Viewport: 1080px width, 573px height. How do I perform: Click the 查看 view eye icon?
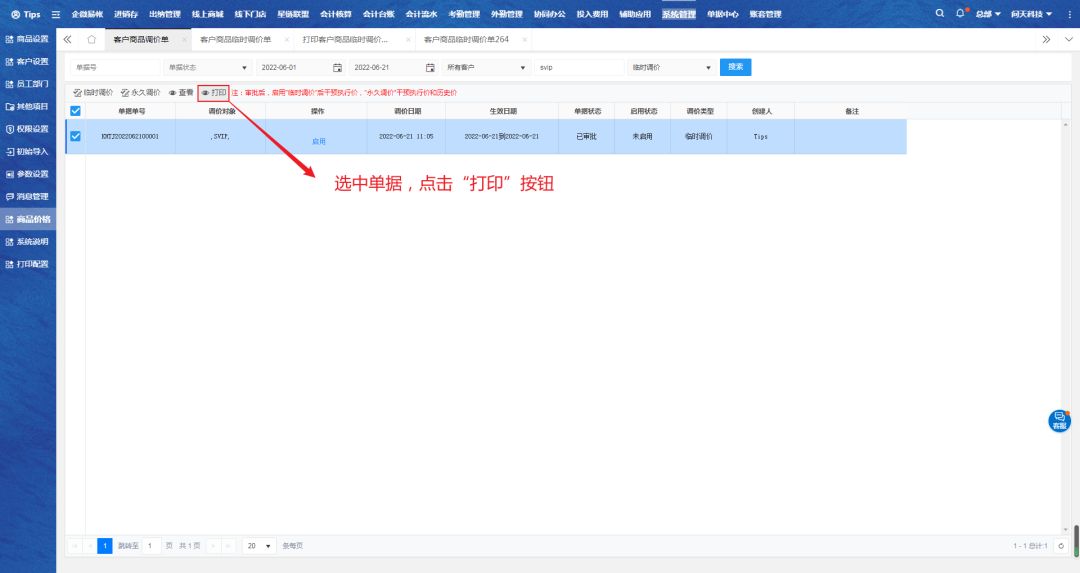click(x=179, y=92)
